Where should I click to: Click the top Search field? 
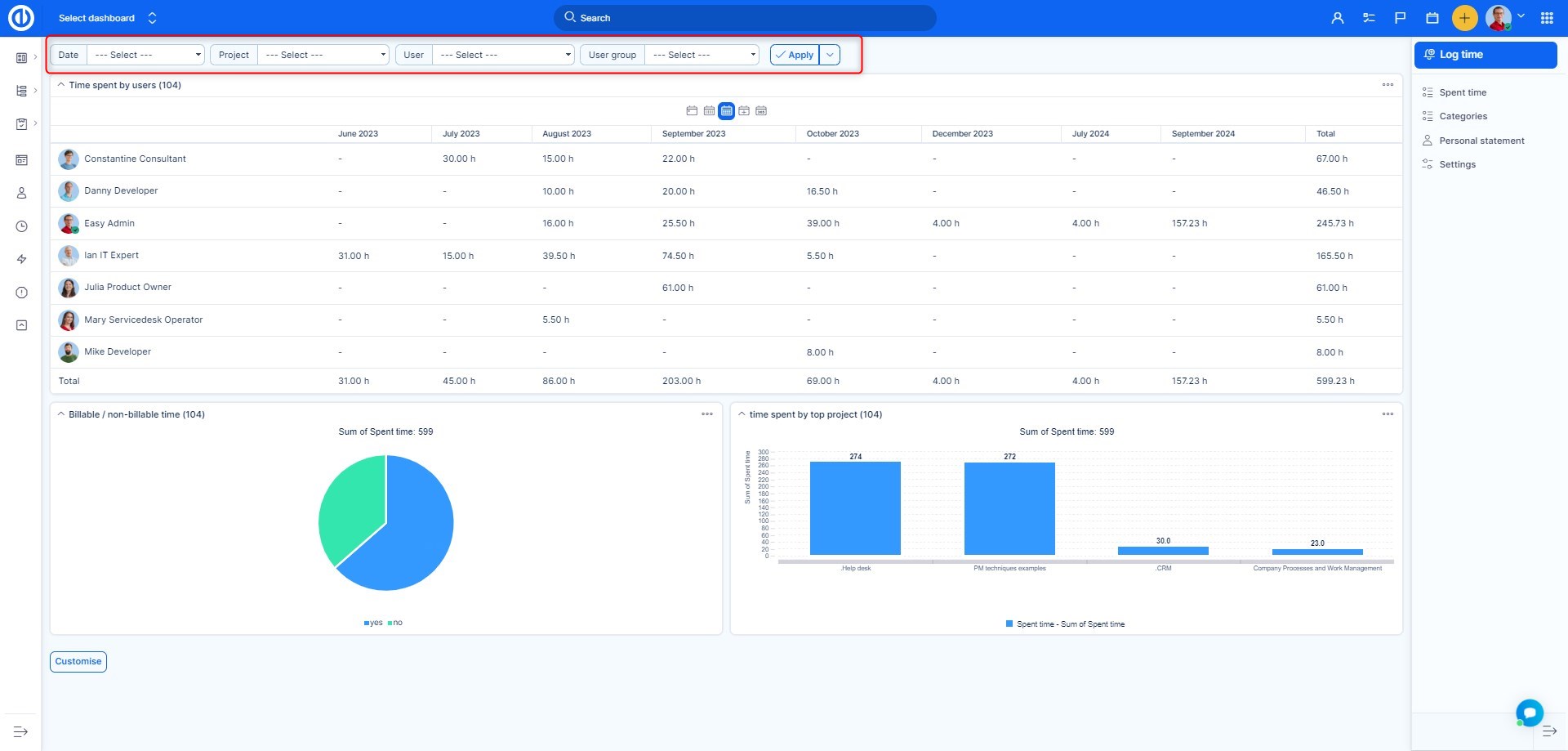click(745, 18)
